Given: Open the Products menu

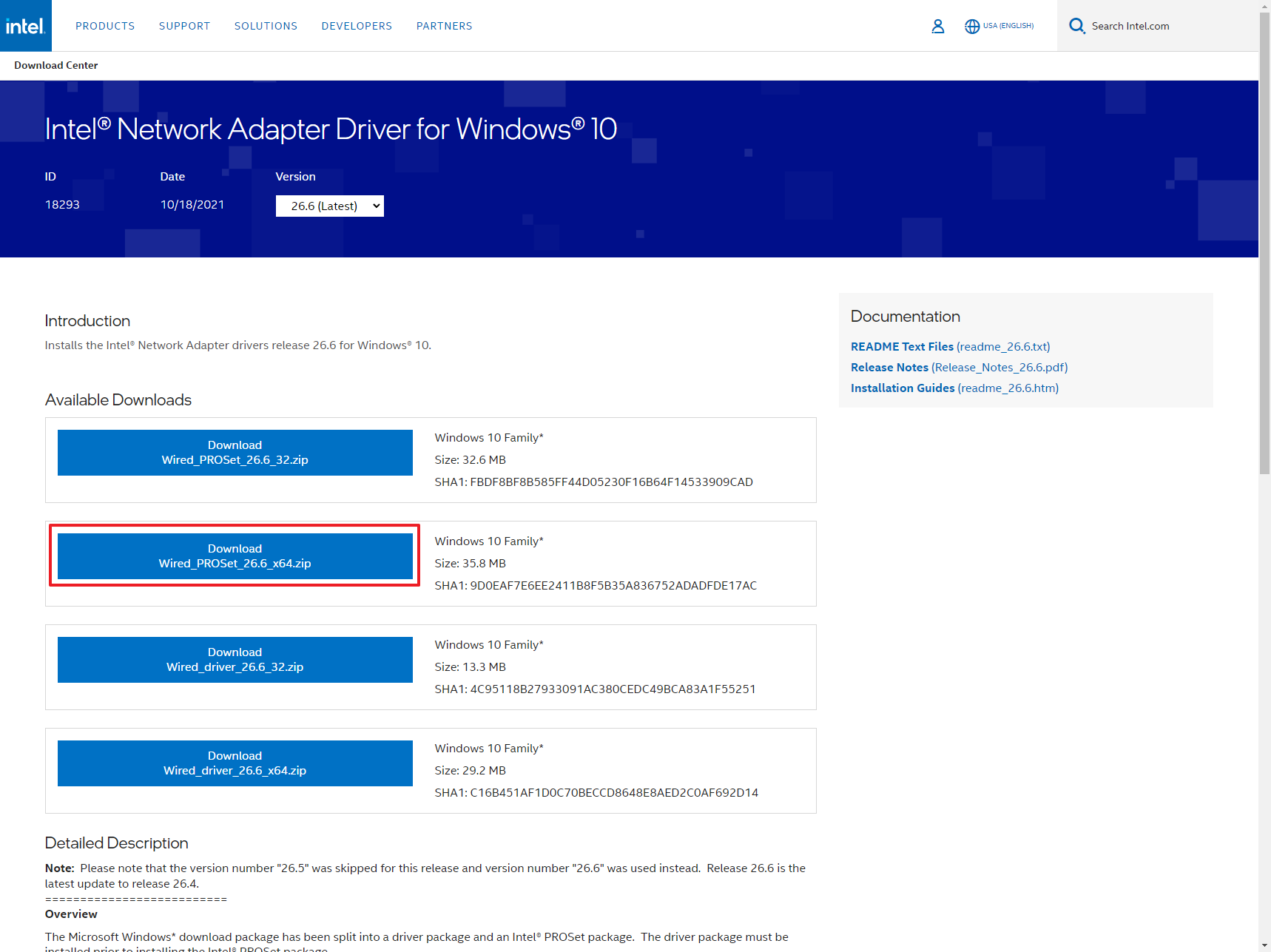Looking at the screenshot, I should coord(105,26).
